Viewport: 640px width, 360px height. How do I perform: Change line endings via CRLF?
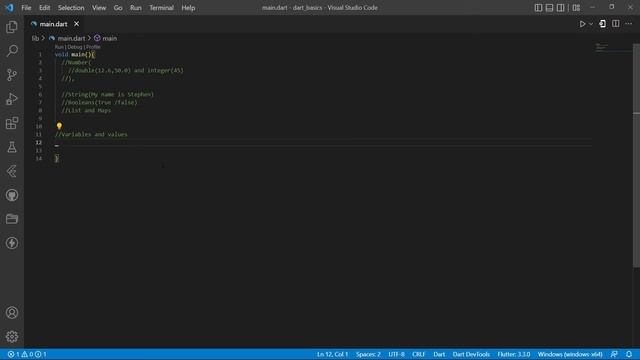(419, 354)
